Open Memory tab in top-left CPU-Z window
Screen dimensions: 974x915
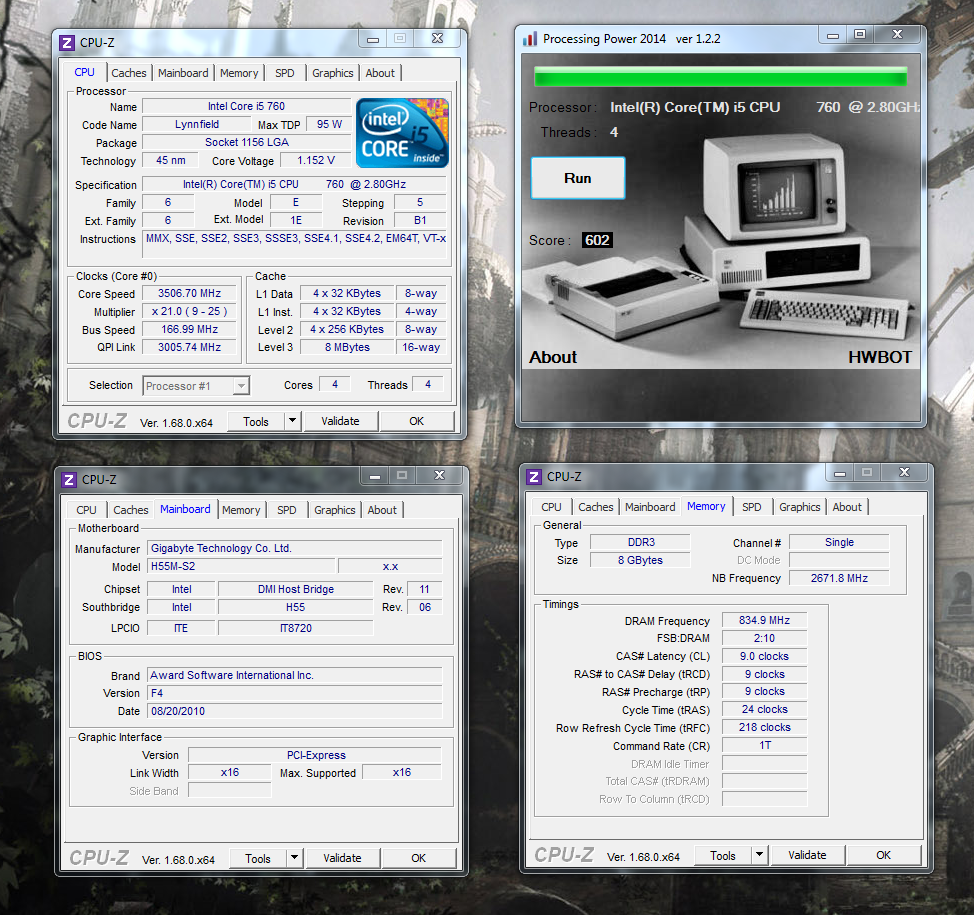pos(239,73)
